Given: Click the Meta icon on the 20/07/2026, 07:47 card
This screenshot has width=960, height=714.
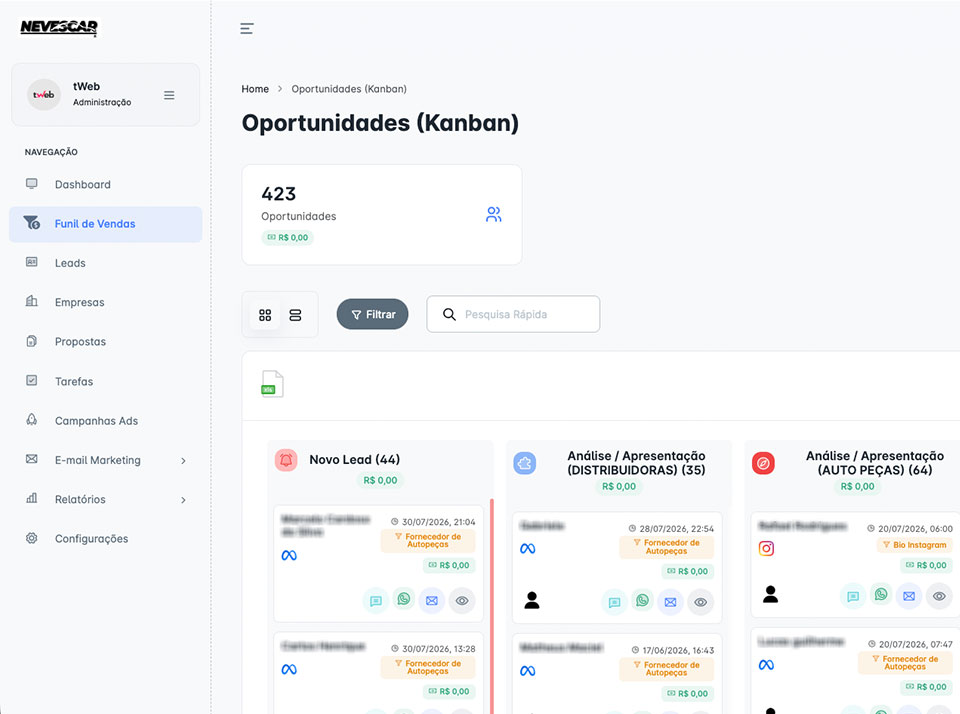Looking at the screenshot, I should tap(767, 665).
